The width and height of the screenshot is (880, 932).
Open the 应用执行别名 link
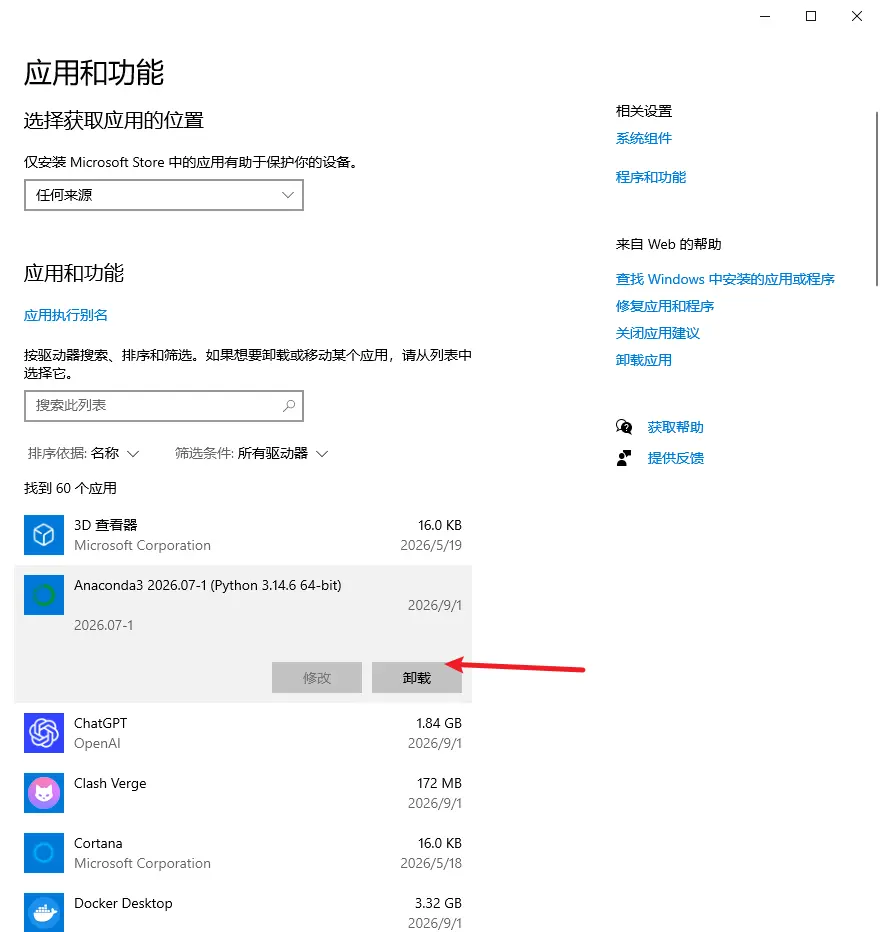click(65, 315)
